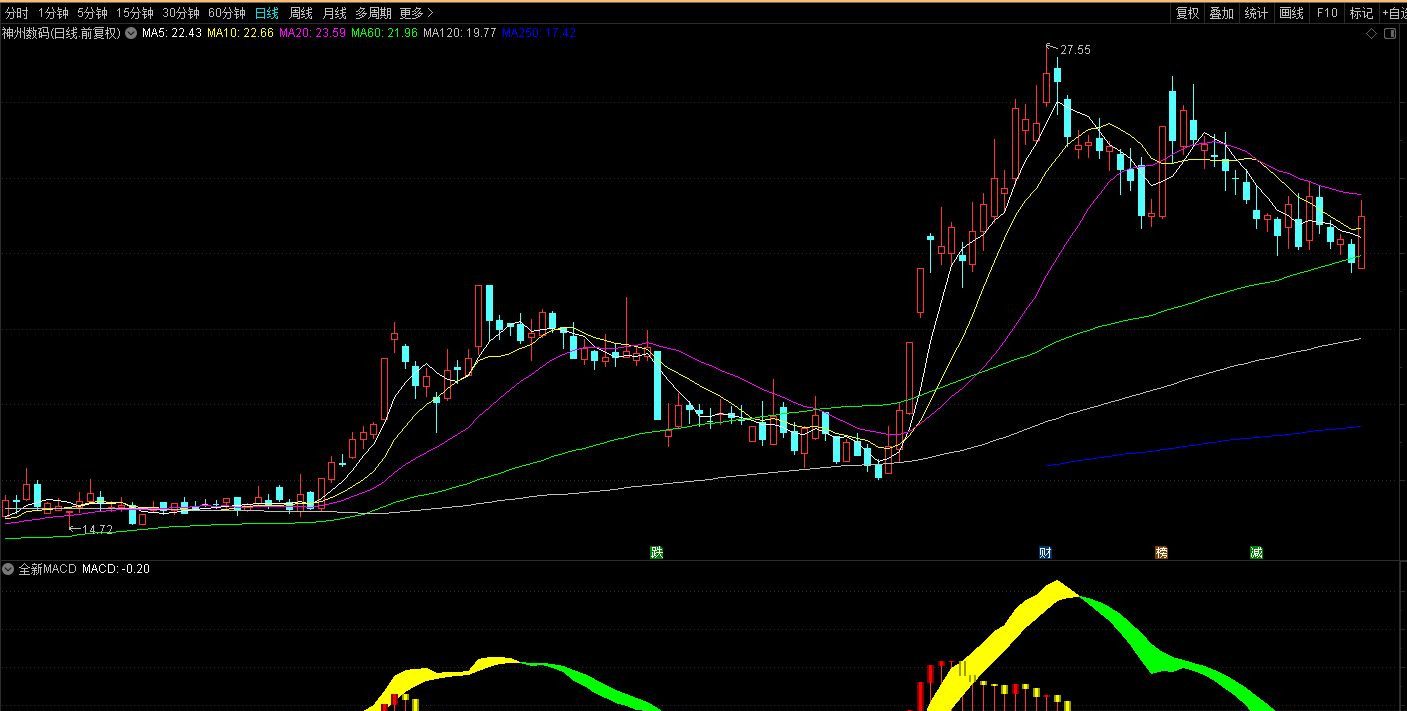Switch to 60分钟 period
This screenshot has height=711, width=1407.
226,13
